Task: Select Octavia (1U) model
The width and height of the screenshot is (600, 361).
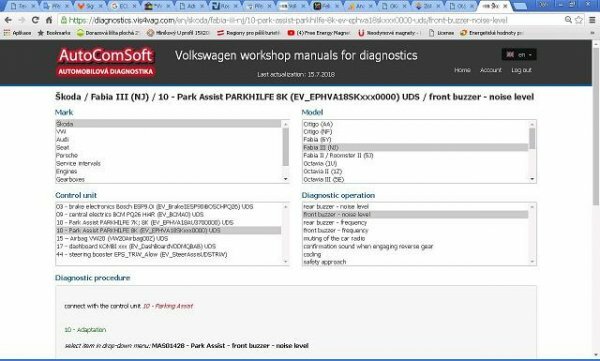Action: tap(415, 163)
